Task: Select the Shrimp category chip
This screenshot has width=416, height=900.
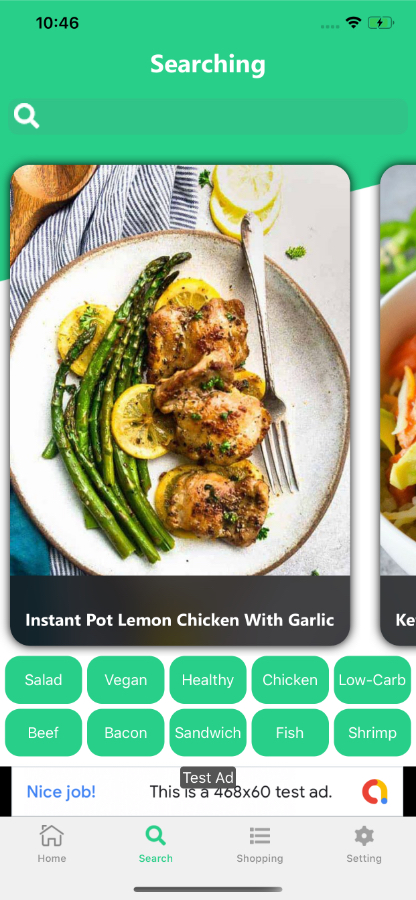Action: click(372, 732)
